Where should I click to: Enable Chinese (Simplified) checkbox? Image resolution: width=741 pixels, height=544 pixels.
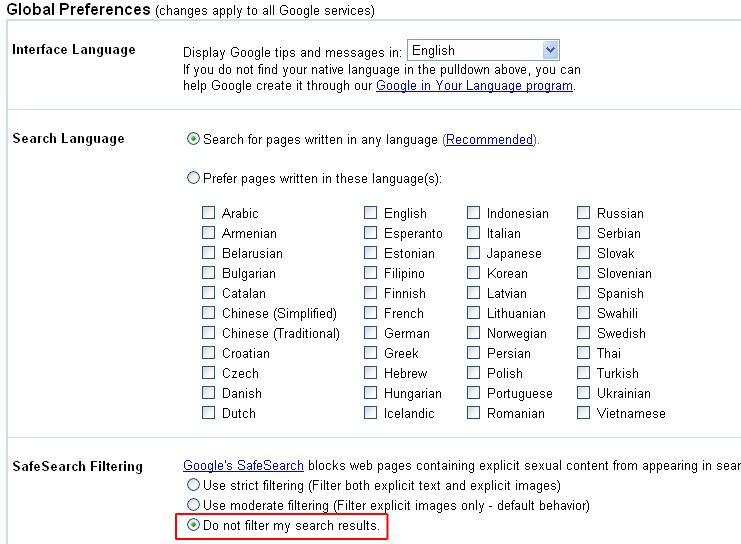pyautogui.click(x=209, y=313)
